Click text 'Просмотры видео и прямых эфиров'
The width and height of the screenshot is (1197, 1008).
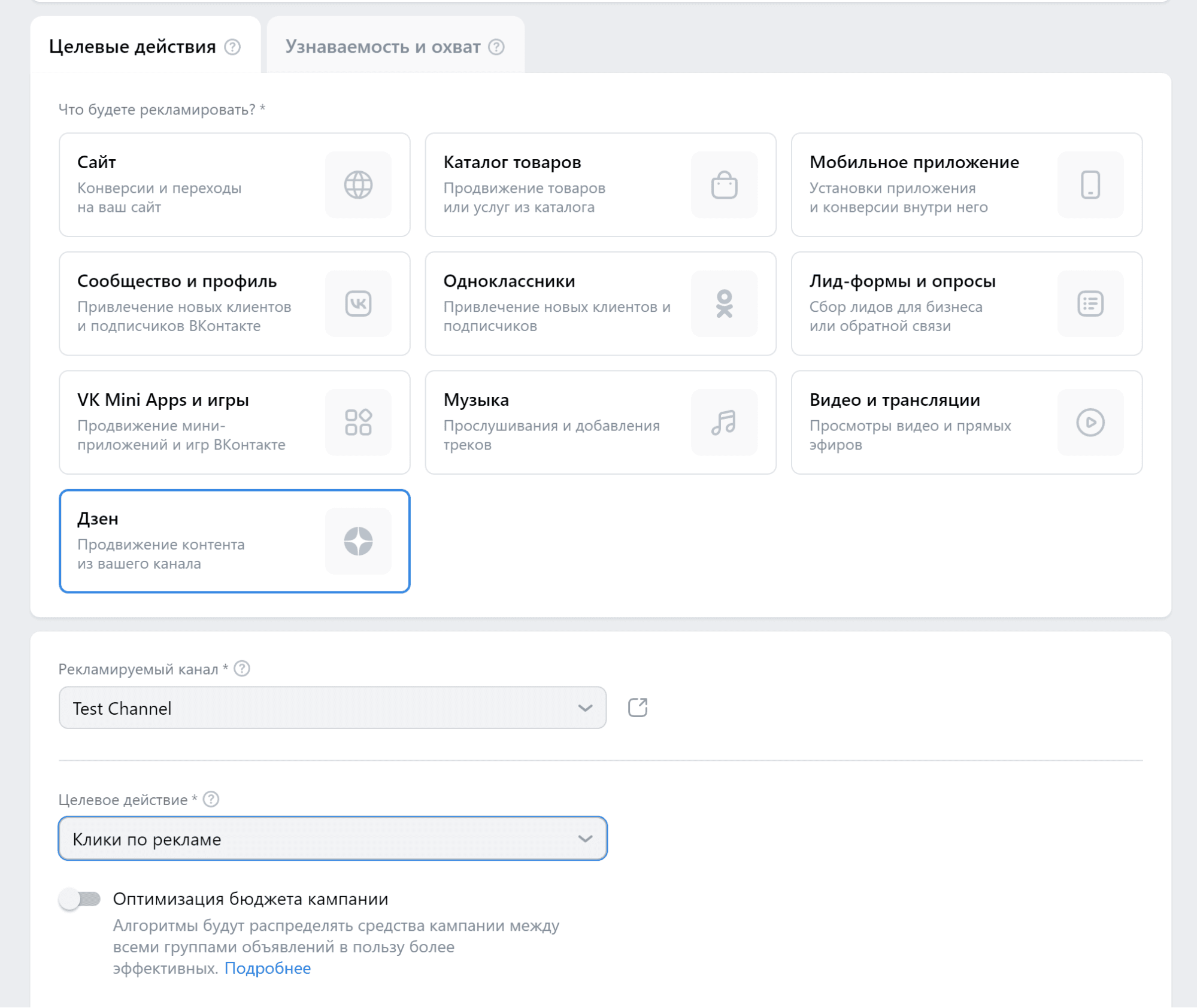coord(910,435)
